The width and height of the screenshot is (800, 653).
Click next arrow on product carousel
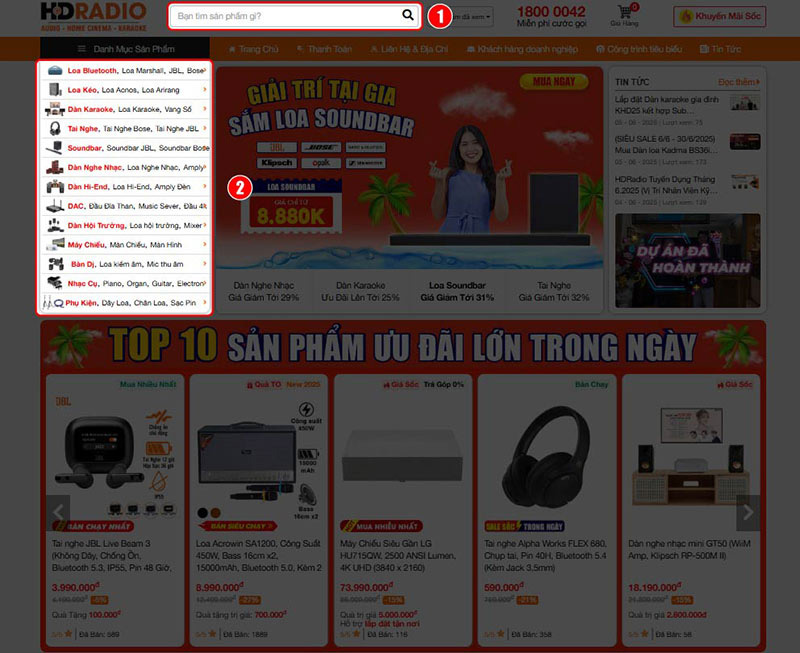click(747, 513)
